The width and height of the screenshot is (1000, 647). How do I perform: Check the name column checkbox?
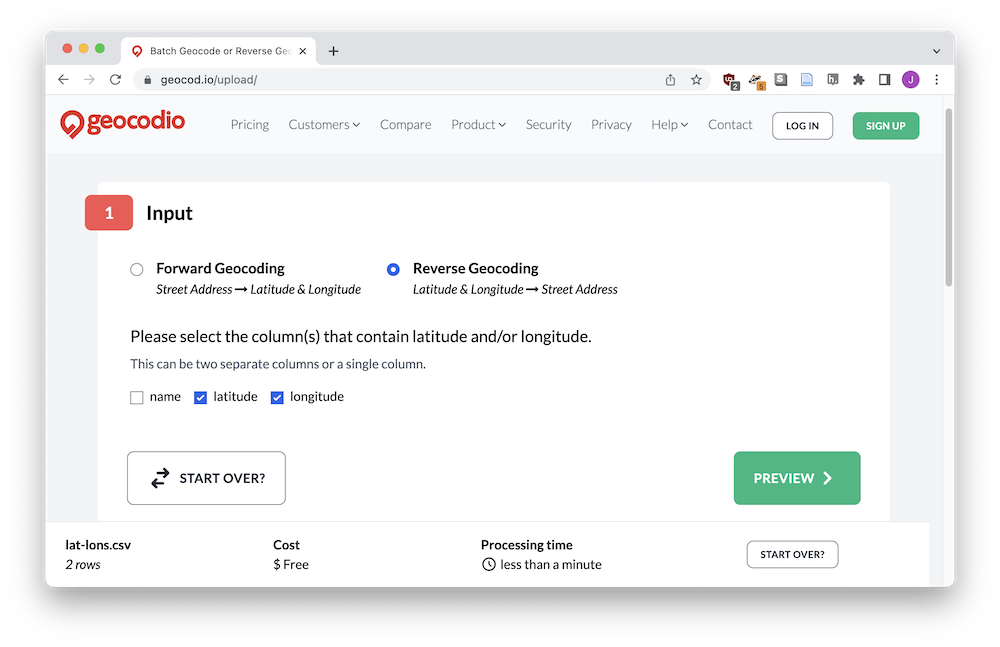pyautogui.click(x=136, y=398)
